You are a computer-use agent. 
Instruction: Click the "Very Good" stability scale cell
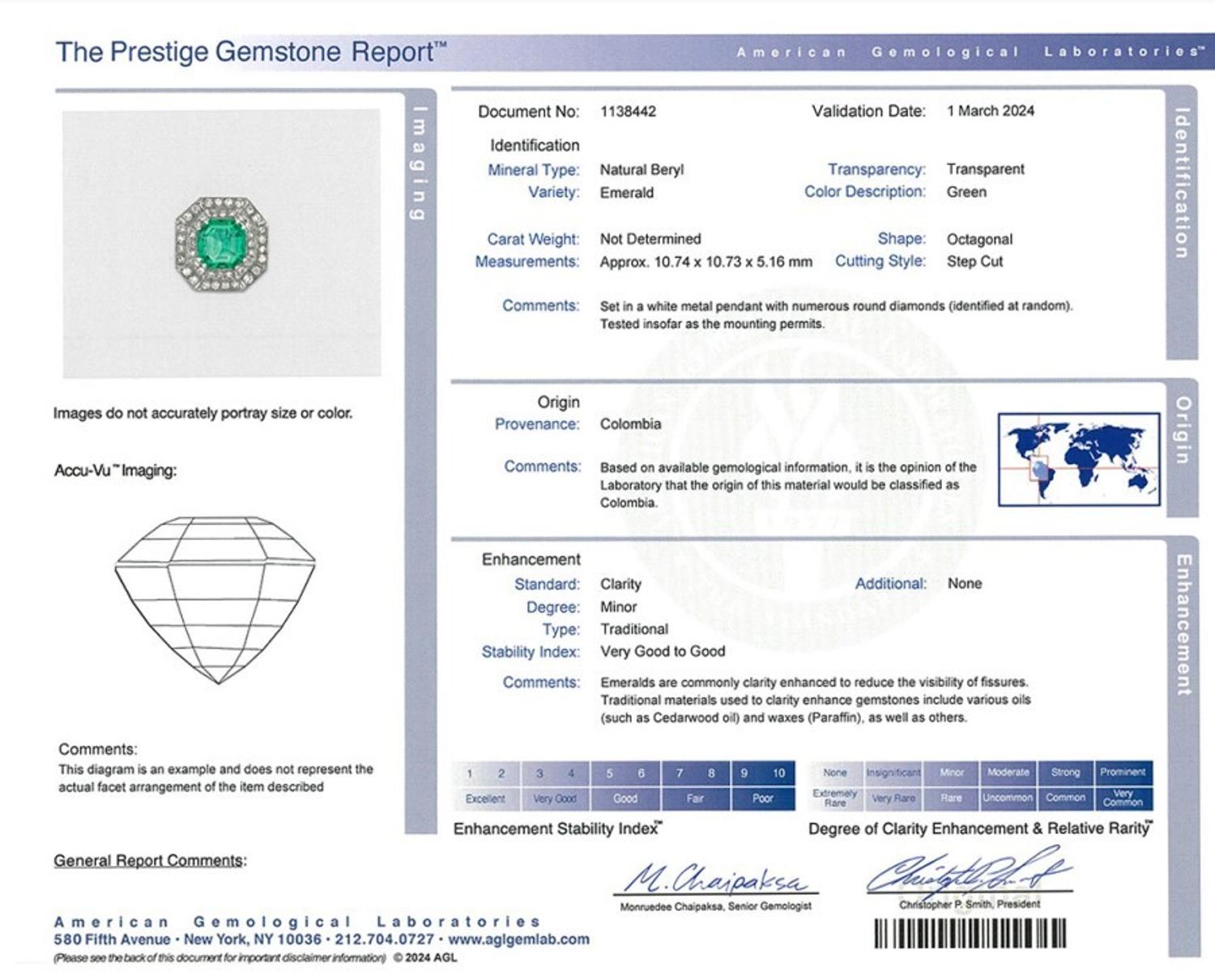(x=556, y=799)
